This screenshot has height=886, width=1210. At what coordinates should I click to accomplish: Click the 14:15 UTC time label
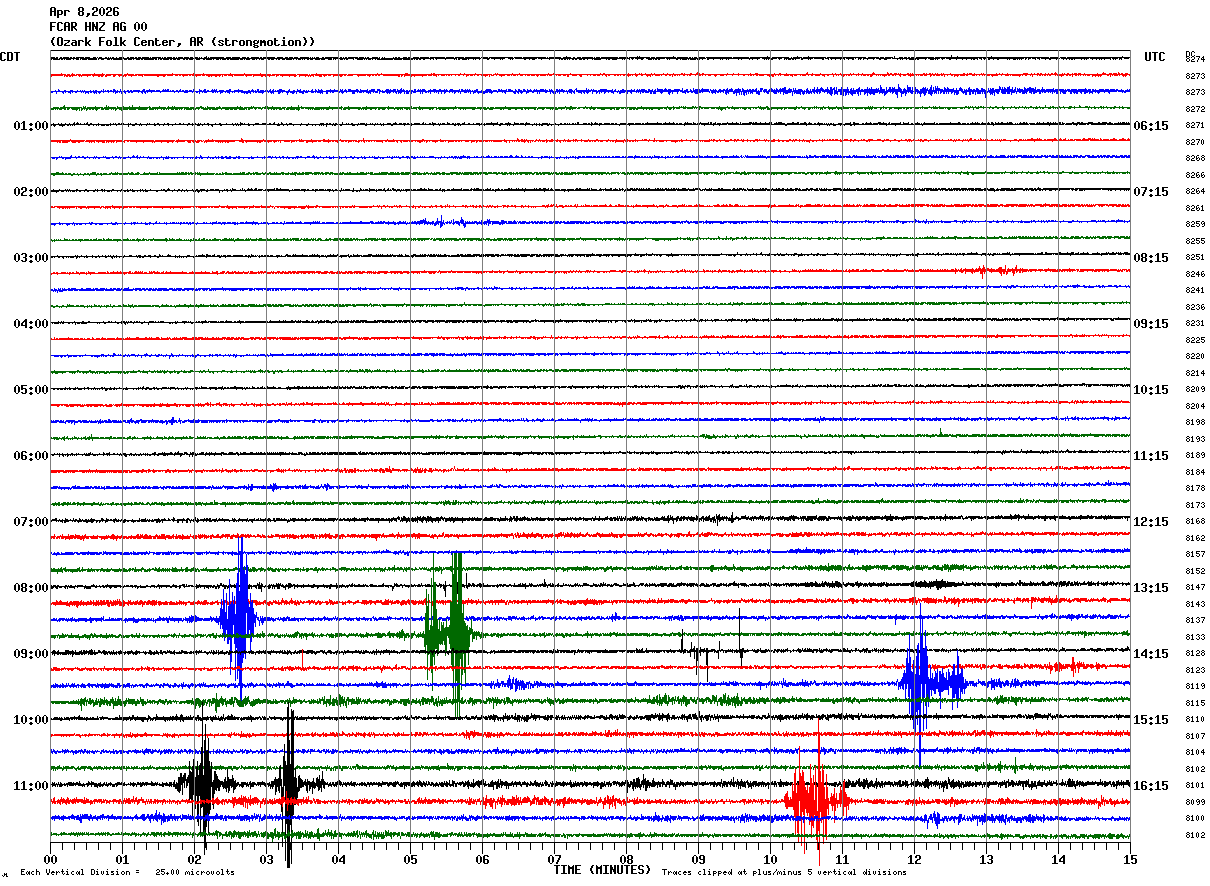[x=1151, y=654]
